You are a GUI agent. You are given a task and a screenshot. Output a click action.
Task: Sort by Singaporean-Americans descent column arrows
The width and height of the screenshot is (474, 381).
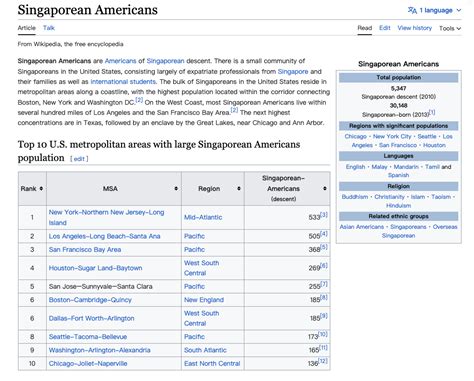pos(325,188)
